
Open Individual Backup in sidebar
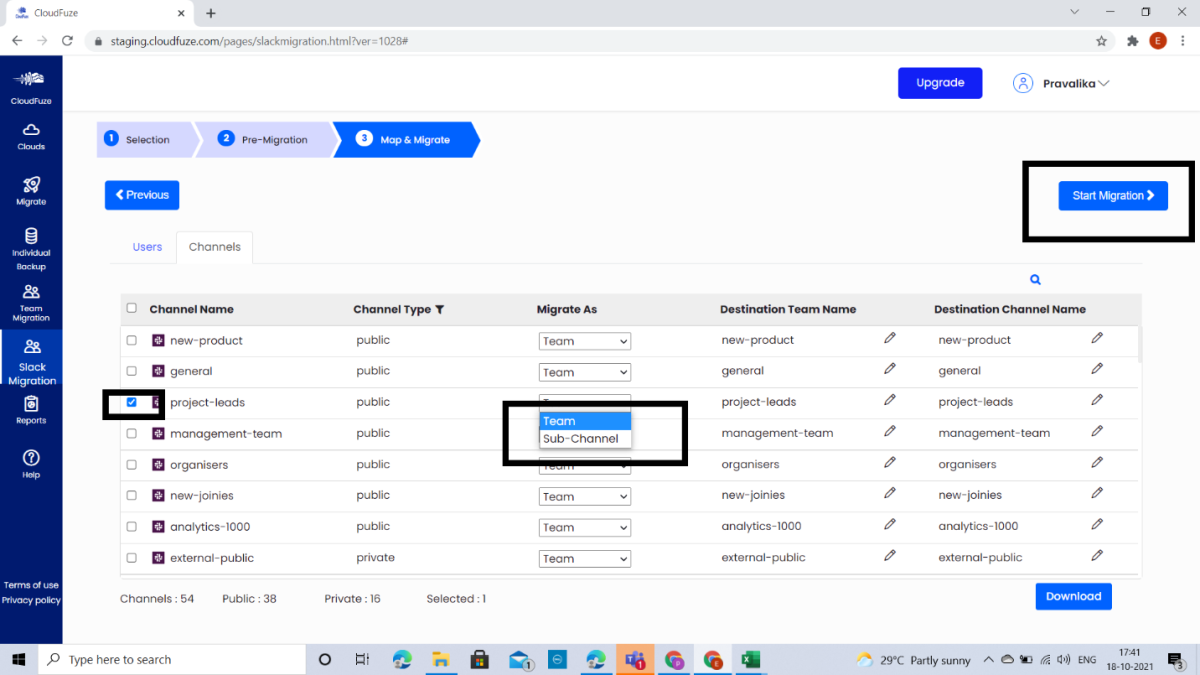tap(31, 249)
